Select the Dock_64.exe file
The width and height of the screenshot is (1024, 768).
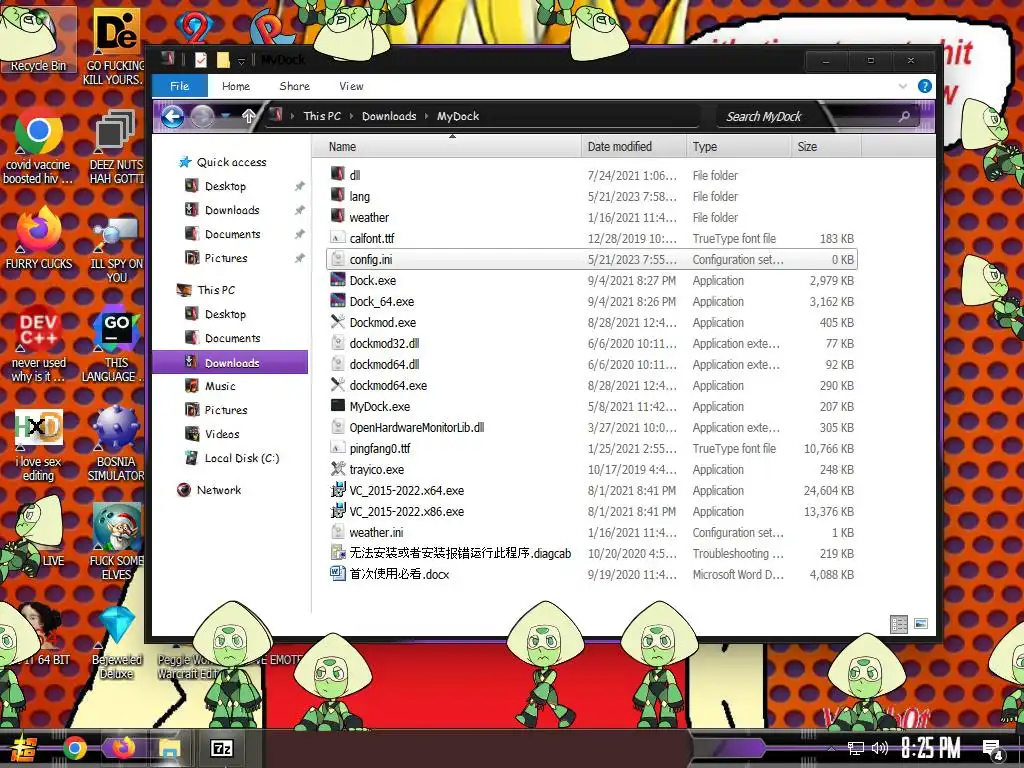(381, 301)
